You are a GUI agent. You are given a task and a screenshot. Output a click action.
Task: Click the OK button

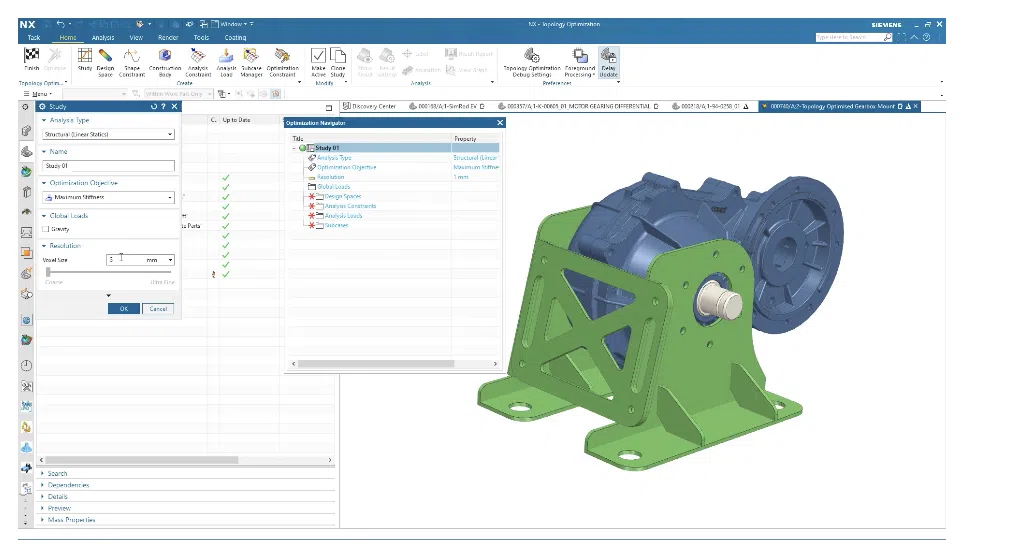pyautogui.click(x=124, y=309)
